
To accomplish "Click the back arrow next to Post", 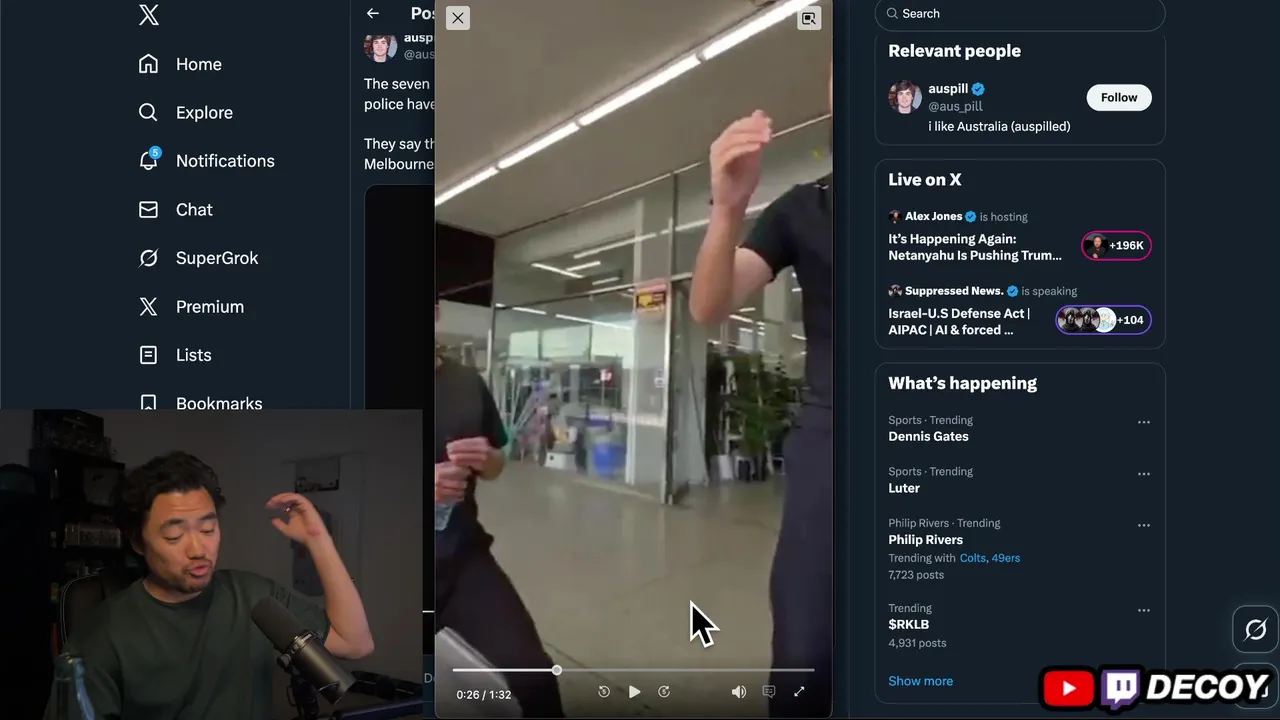I will (373, 13).
